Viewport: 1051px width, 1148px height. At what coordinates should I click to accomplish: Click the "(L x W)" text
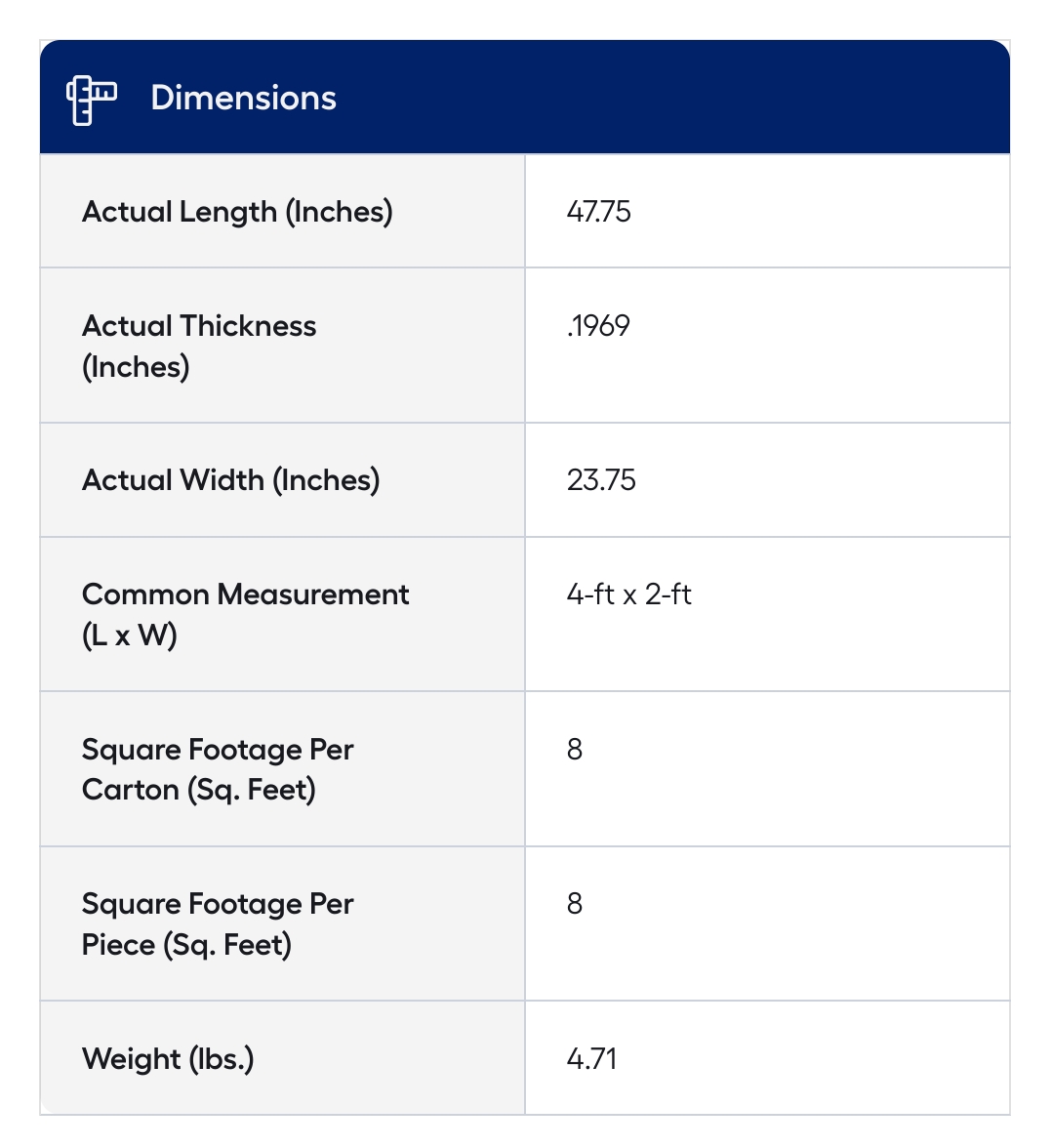(129, 635)
